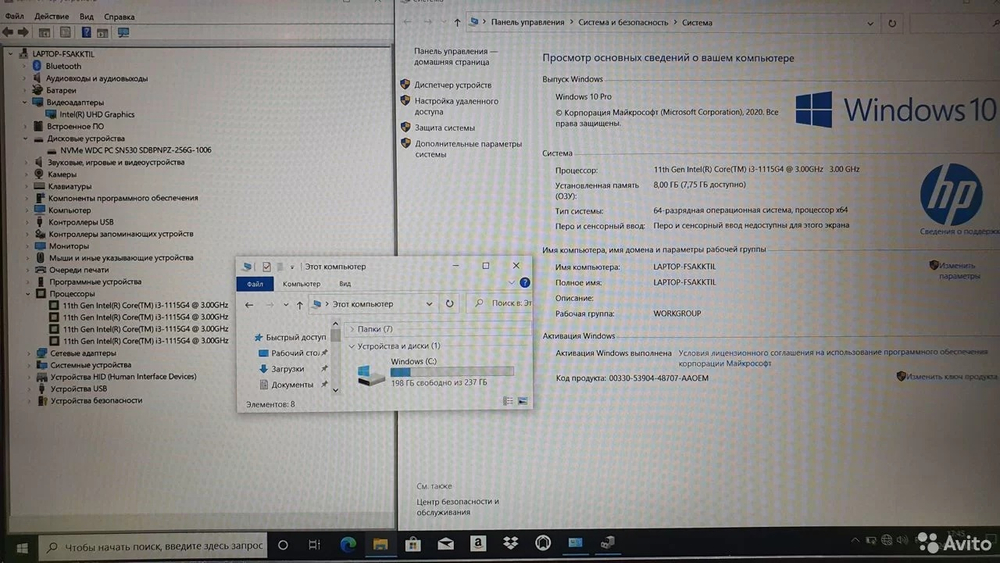Viewport: 1000px width, 563px height.
Task: Open the Microsoft license terms link
Action: (833, 357)
